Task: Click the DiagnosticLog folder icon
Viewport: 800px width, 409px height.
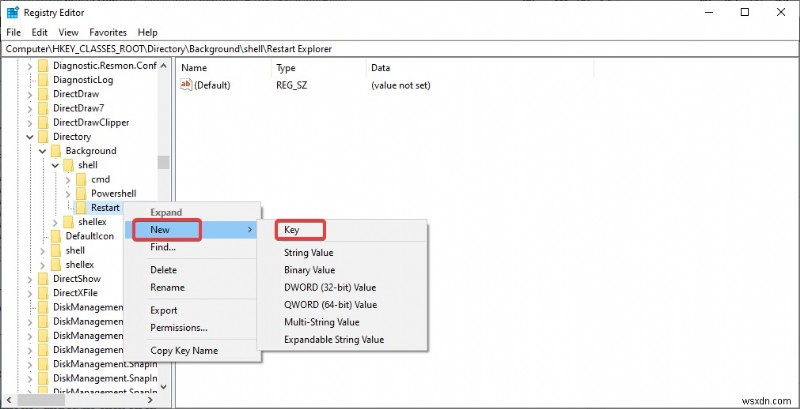Action: [43, 80]
